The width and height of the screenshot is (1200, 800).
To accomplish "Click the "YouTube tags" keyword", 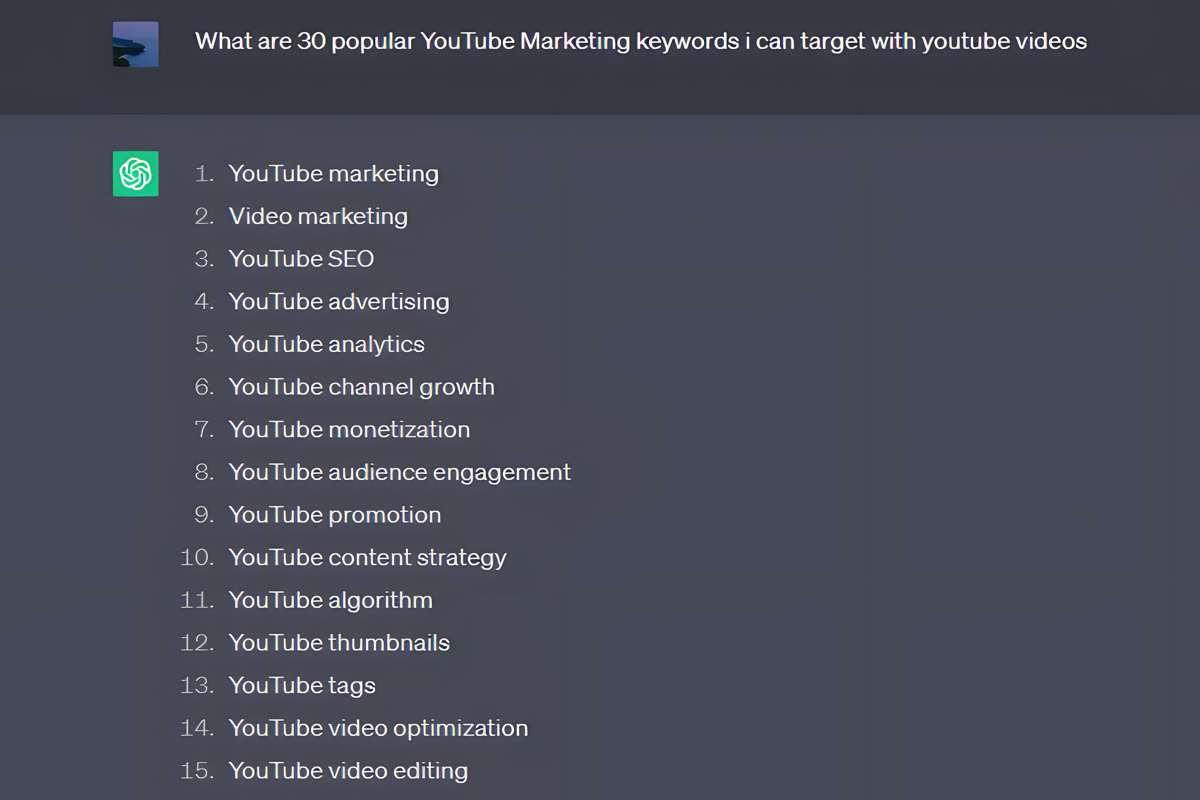I will [x=302, y=686].
